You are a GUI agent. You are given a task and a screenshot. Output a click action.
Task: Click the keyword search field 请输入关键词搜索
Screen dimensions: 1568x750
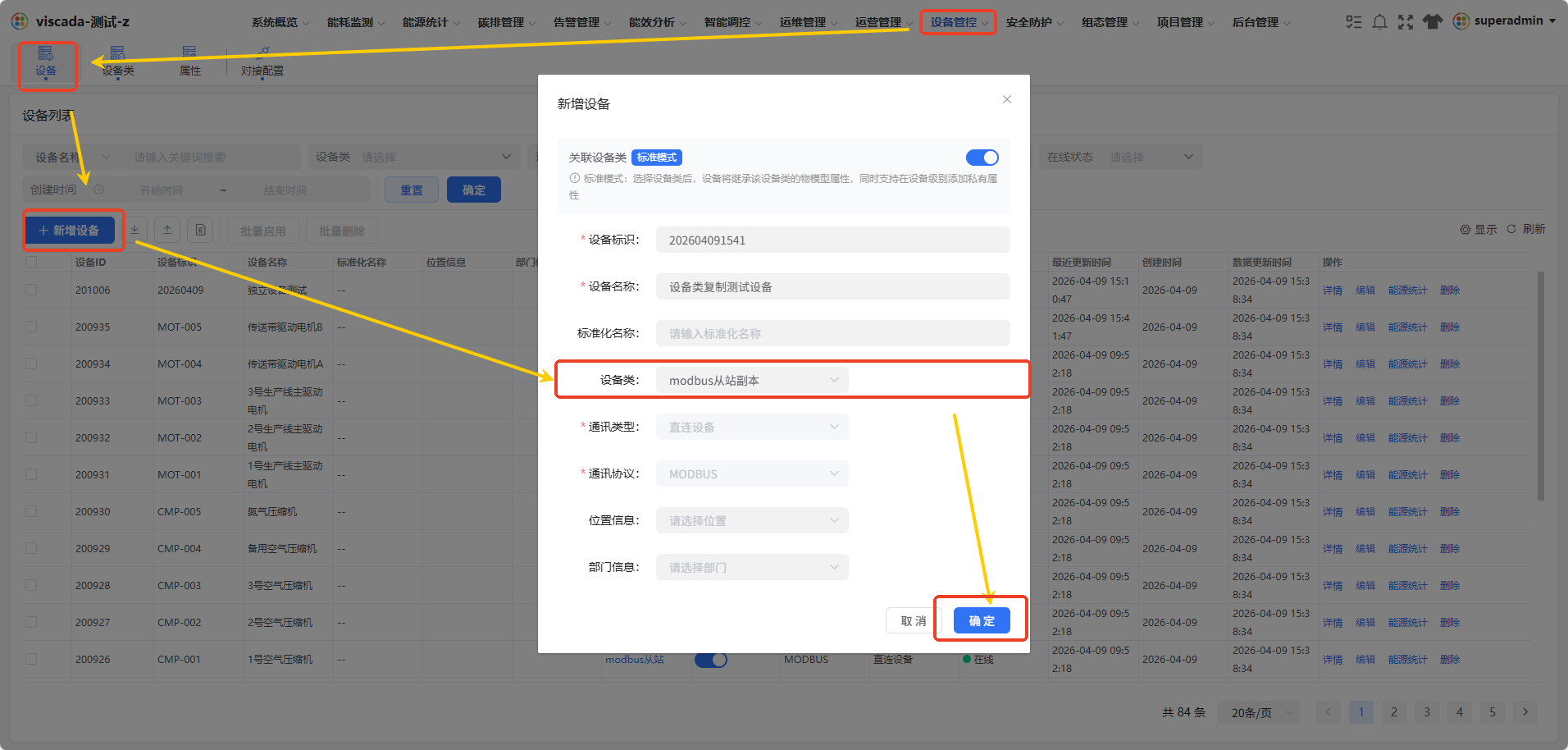tap(211, 157)
